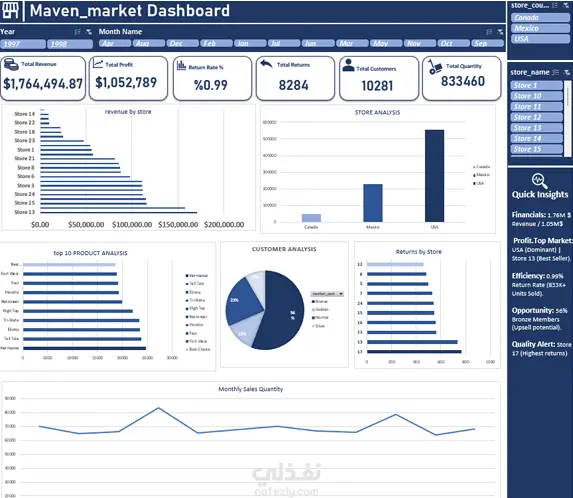Click the Total Revenue value $1,764,494.87
Viewport: 573px width, 498px height.
click(x=43, y=84)
